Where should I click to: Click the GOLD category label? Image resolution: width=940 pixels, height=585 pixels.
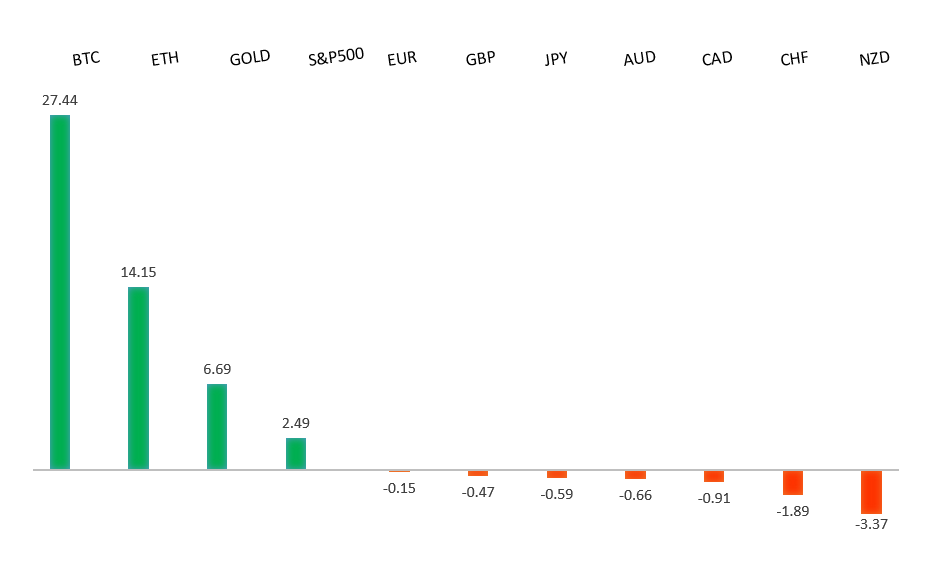(250, 58)
